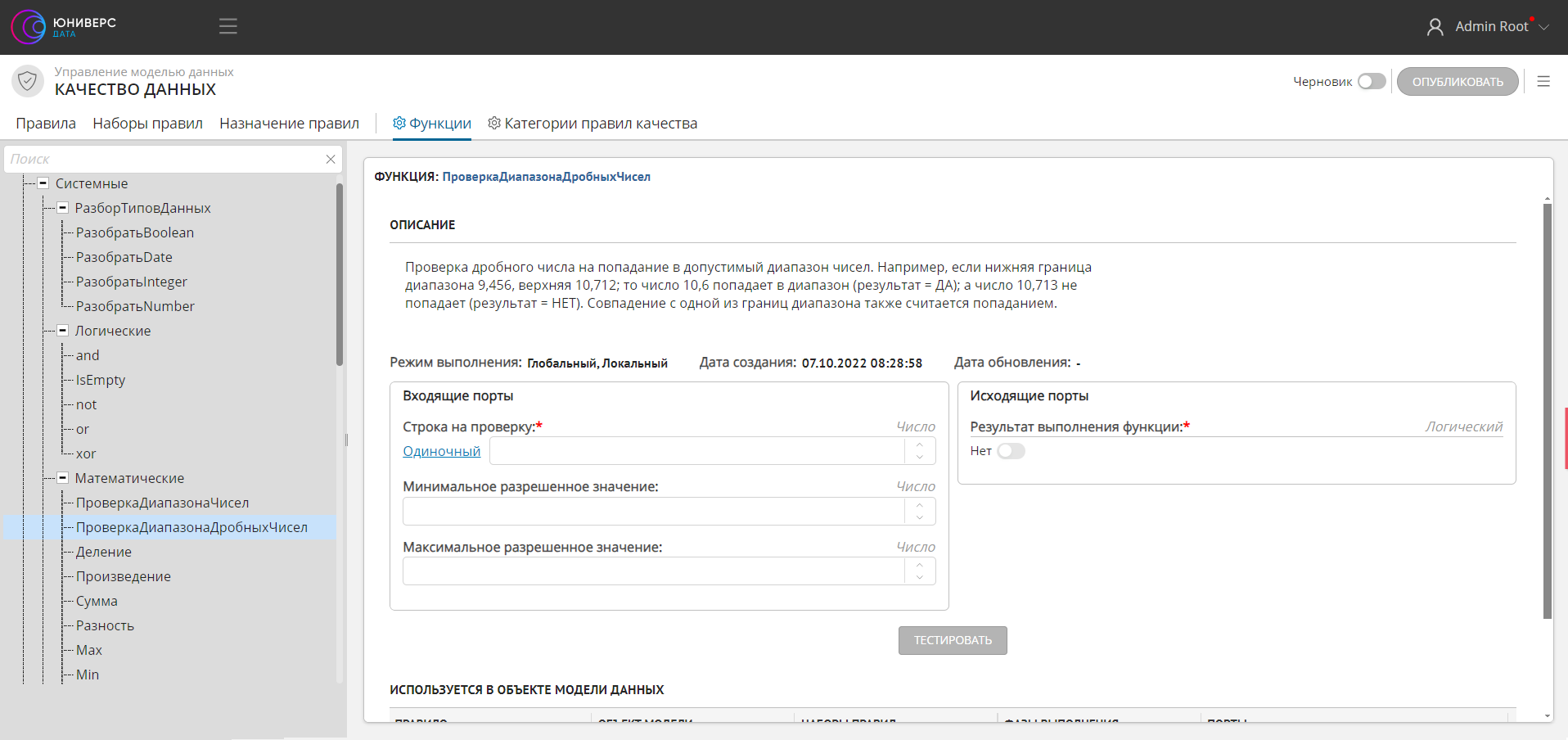This screenshot has height=740, width=1568.
Task: Select the 'and' function
Action: point(88,355)
